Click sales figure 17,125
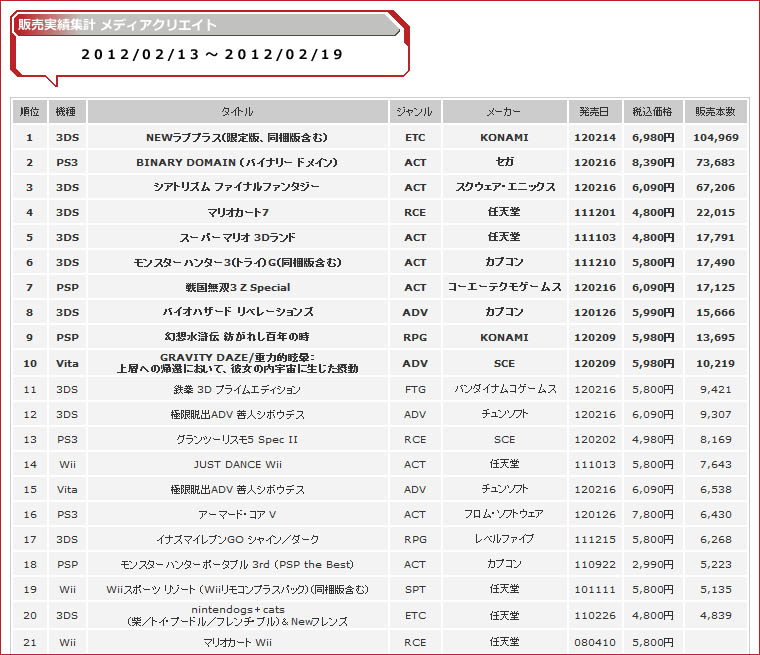This screenshot has width=760, height=655. (x=715, y=288)
